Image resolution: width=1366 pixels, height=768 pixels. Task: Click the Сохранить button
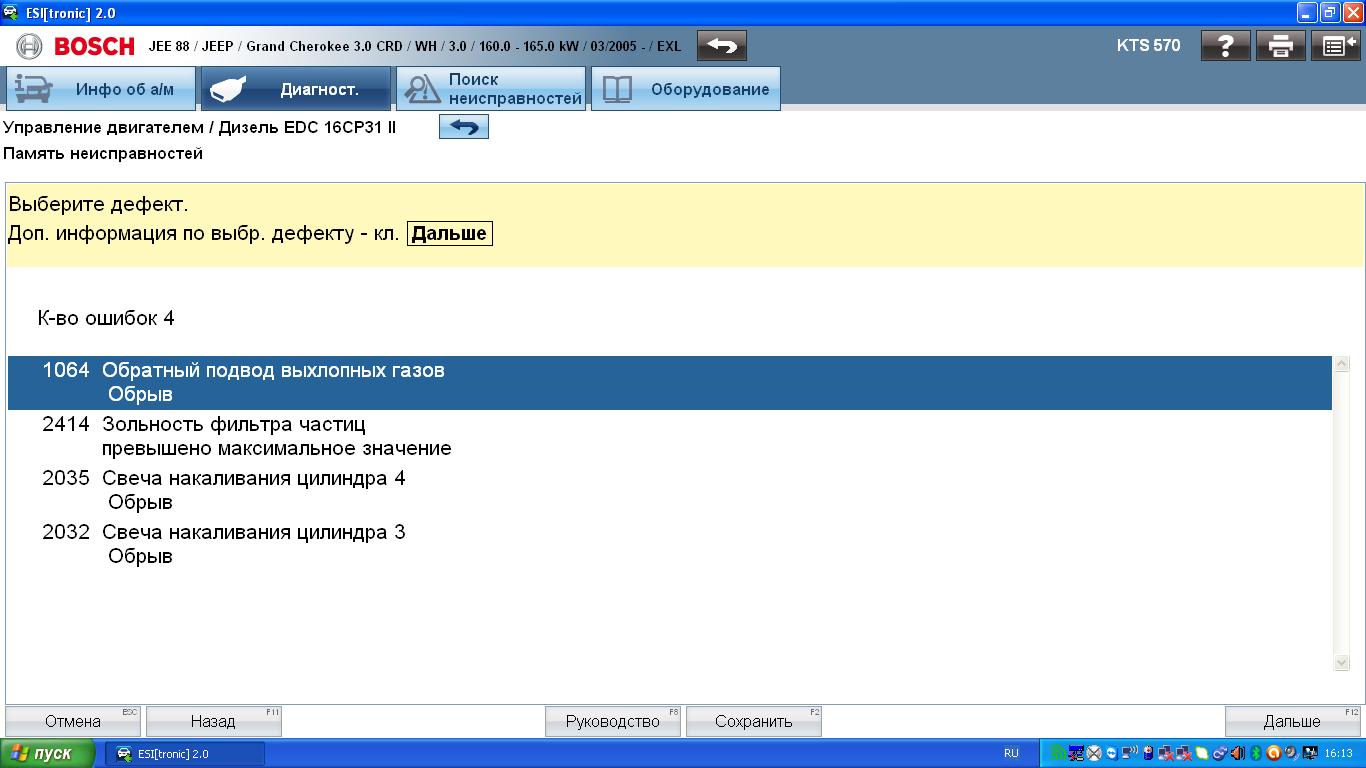pos(754,721)
